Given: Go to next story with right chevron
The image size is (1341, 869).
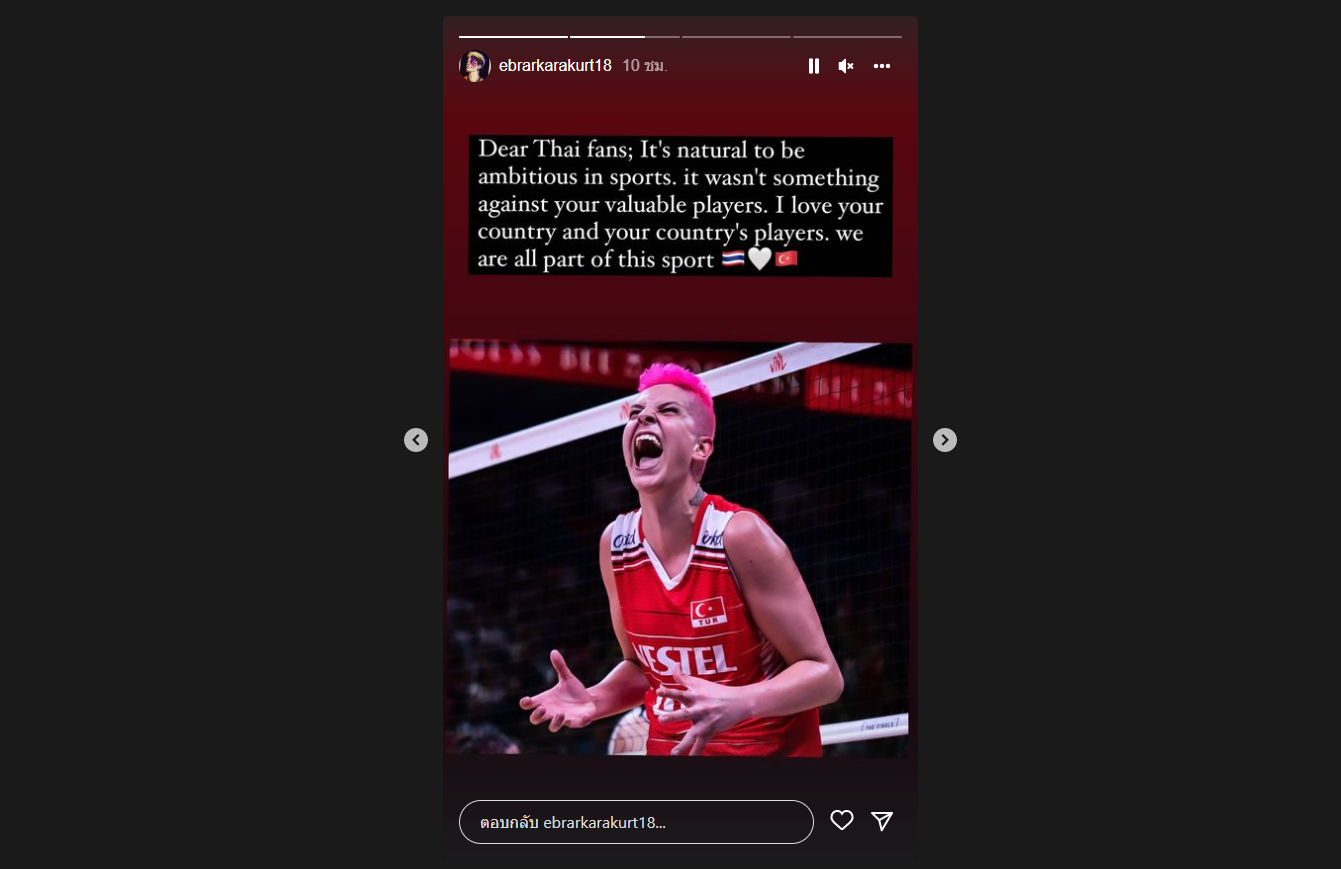Looking at the screenshot, I should 945,440.
